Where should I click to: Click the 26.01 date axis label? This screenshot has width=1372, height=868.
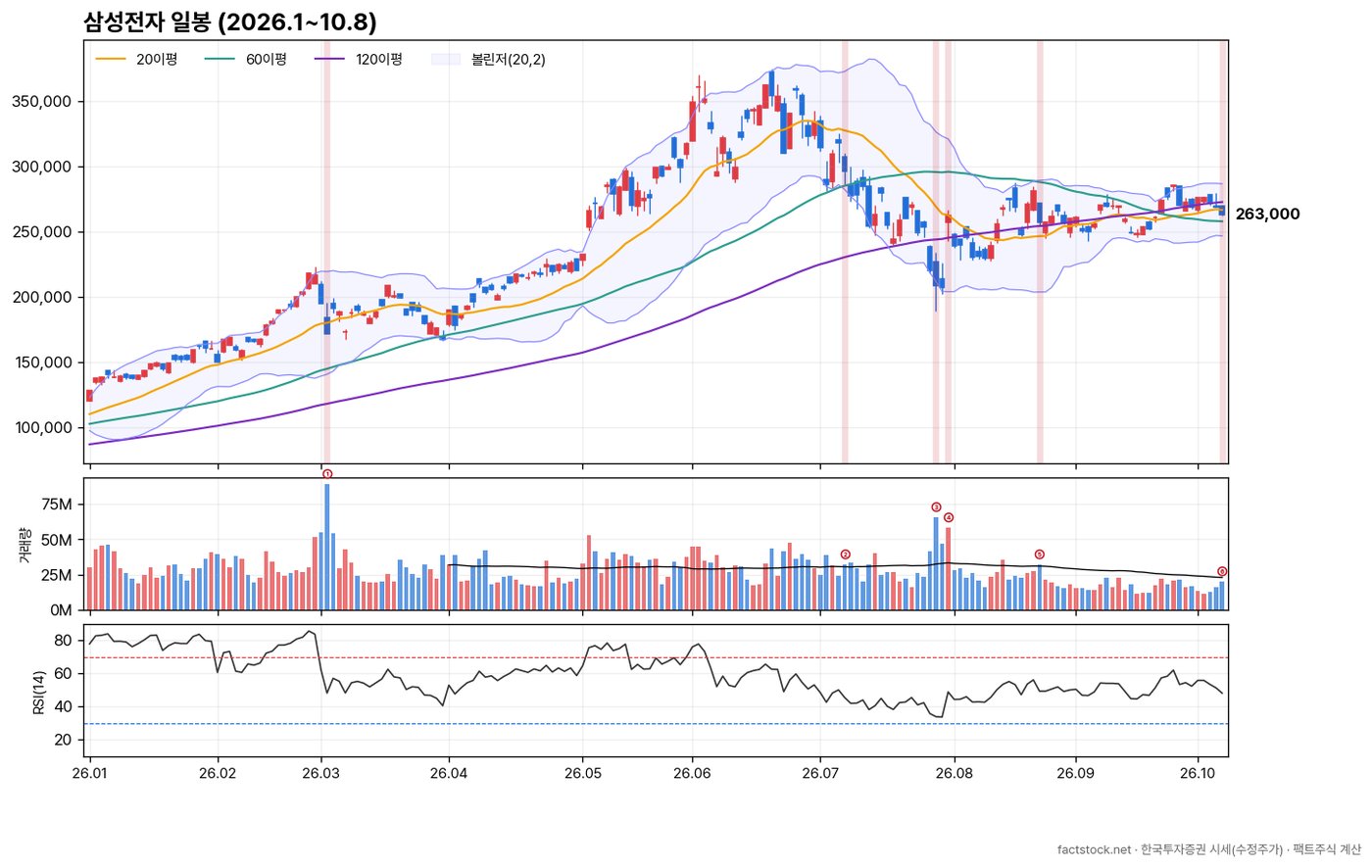click(x=90, y=773)
